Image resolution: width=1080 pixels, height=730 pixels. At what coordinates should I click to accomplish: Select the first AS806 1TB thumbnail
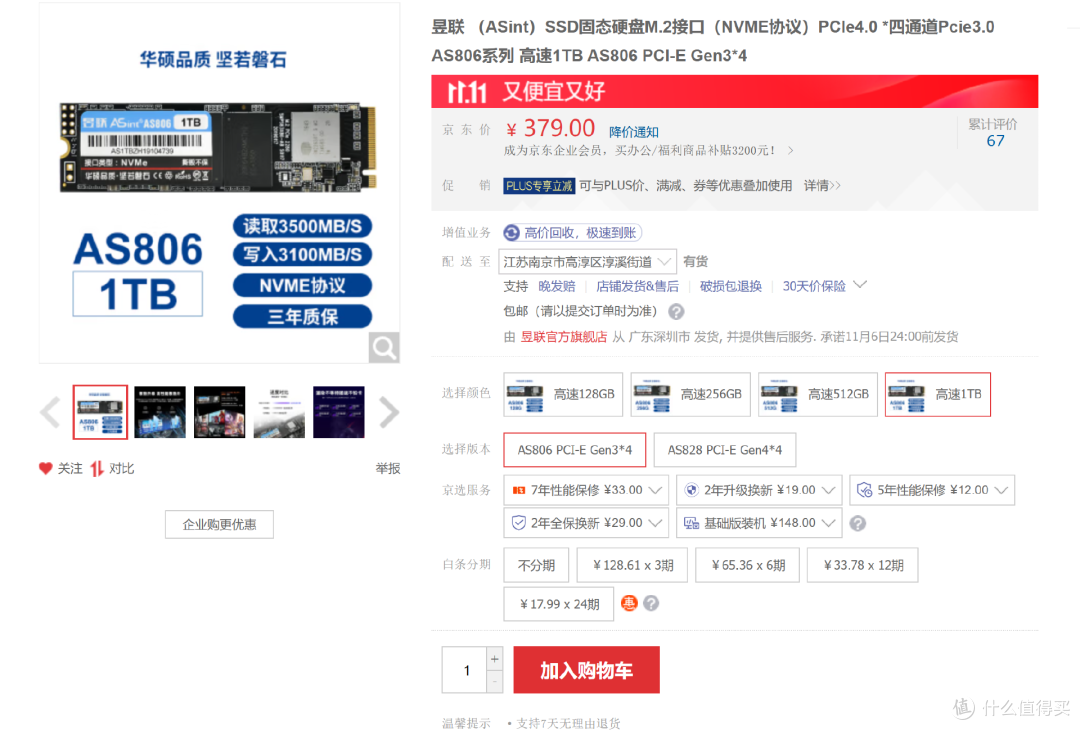tap(101, 412)
